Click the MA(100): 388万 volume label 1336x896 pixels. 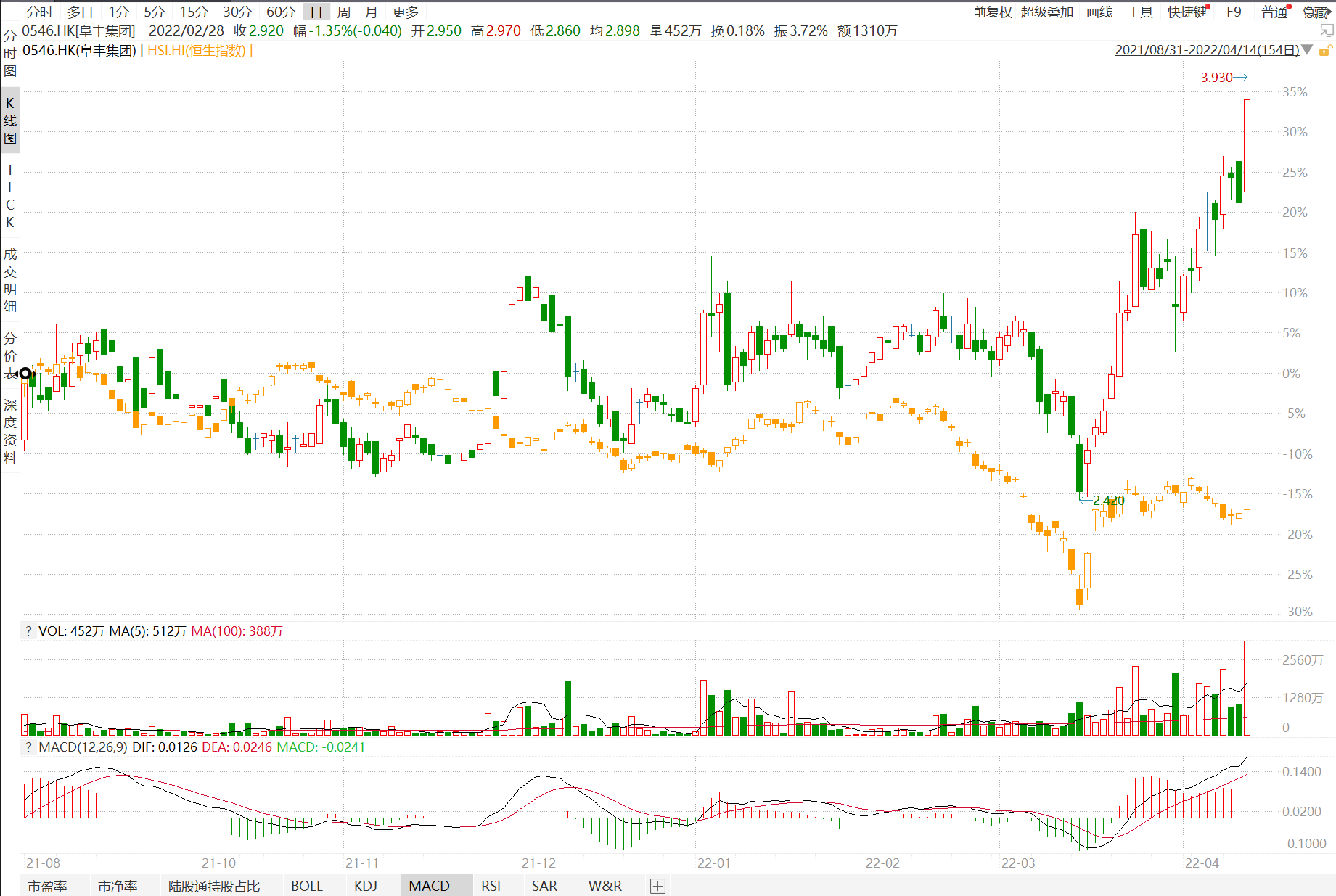[237, 632]
